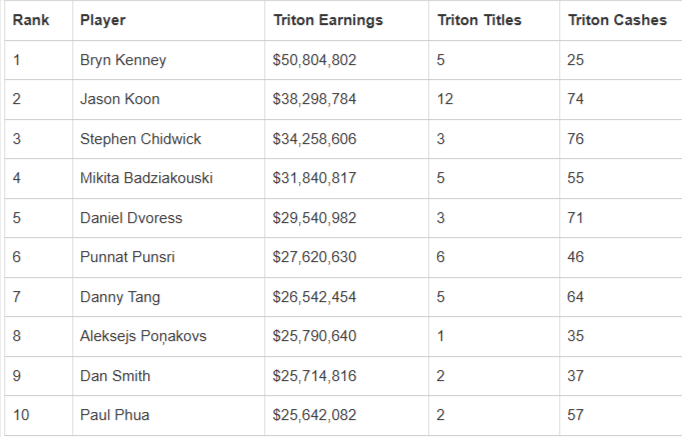Select the Aleksejs Ponakovs name
Screen dimensions: 682x437
point(143,336)
